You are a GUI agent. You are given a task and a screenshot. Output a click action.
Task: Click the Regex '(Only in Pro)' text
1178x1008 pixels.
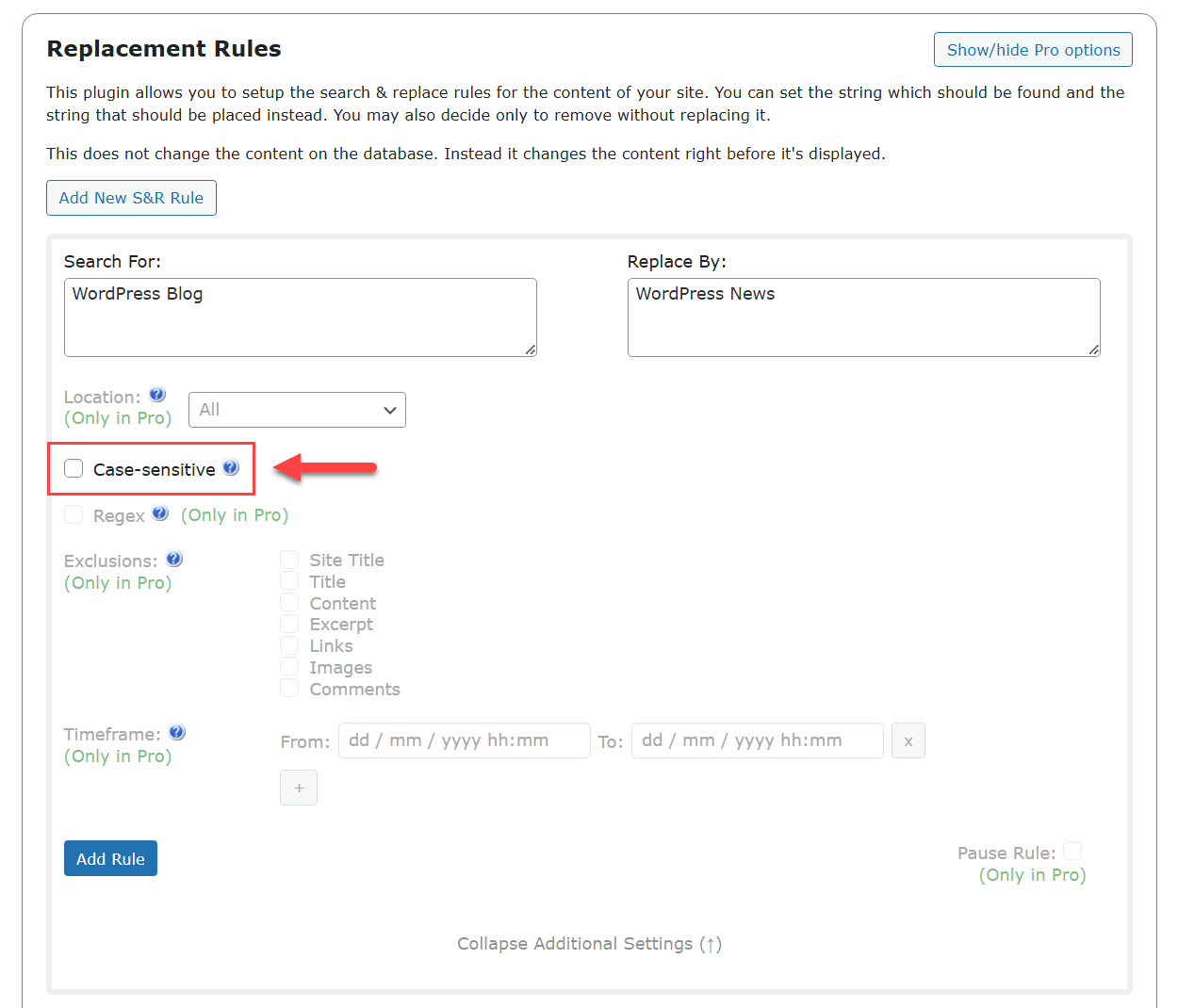(x=235, y=515)
